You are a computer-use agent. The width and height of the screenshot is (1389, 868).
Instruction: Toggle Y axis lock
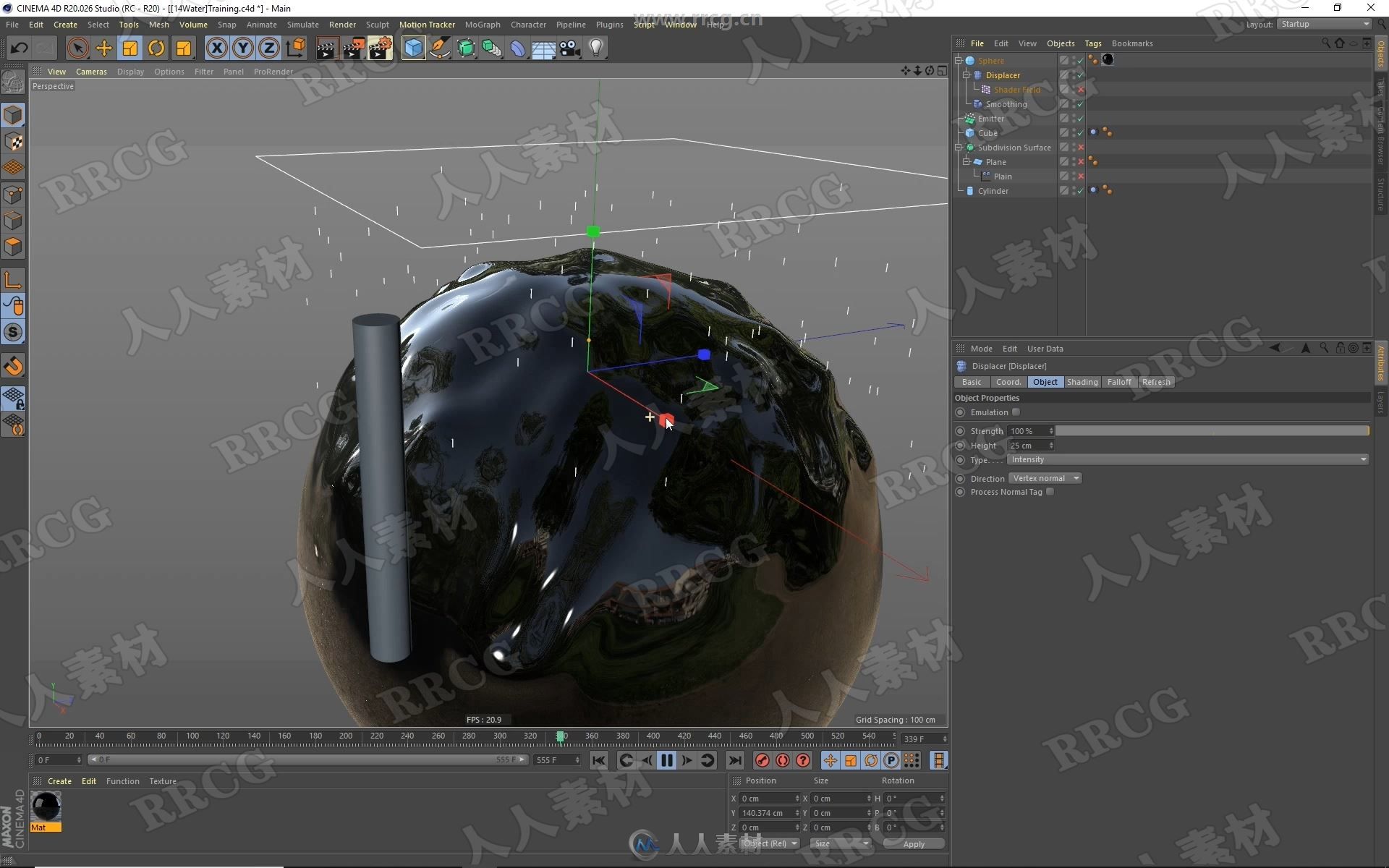[x=243, y=48]
